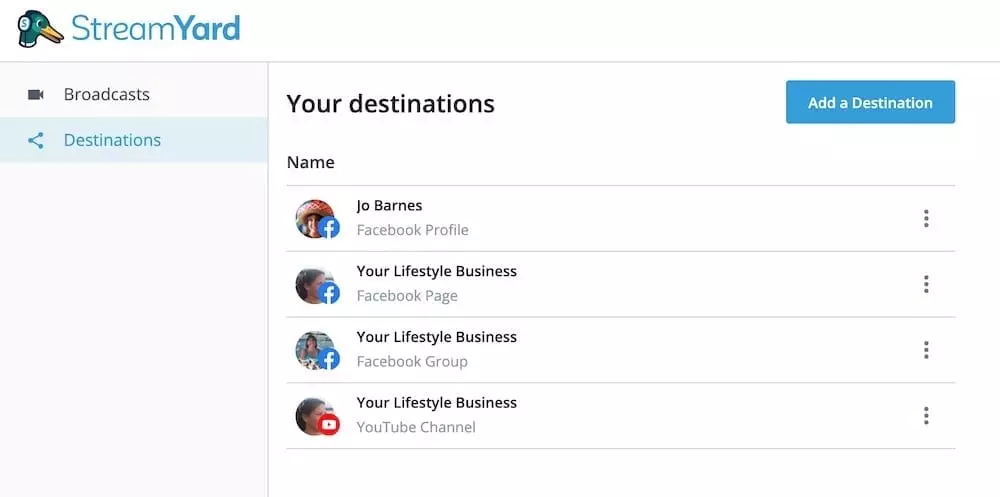The height and width of the screenshot is (497, 1000).
Task: Go to the Broadcasts section
Action: pos(106,95)
